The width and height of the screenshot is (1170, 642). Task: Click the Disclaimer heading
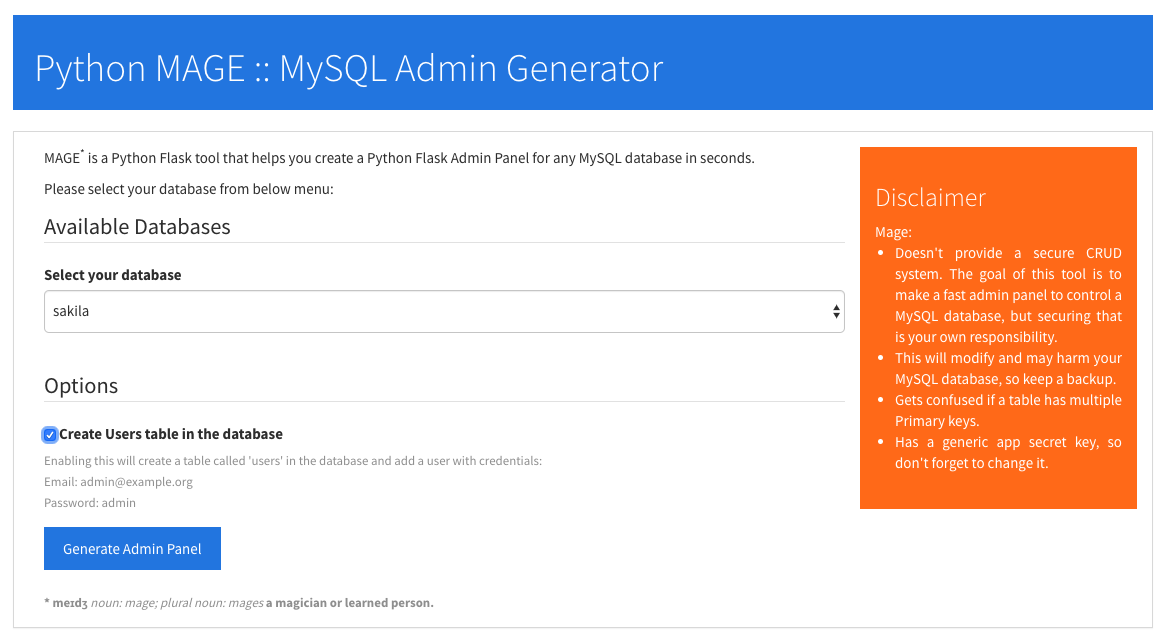pos(930,197)
